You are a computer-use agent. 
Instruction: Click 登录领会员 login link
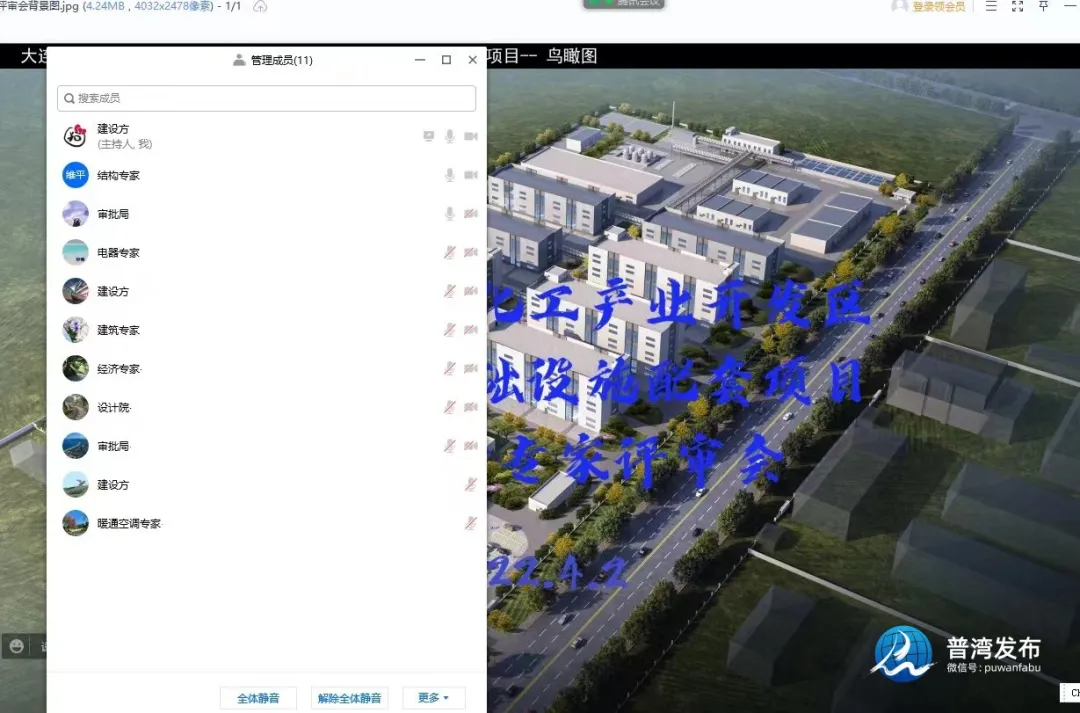pyautogui.click(x=937, y=7)
